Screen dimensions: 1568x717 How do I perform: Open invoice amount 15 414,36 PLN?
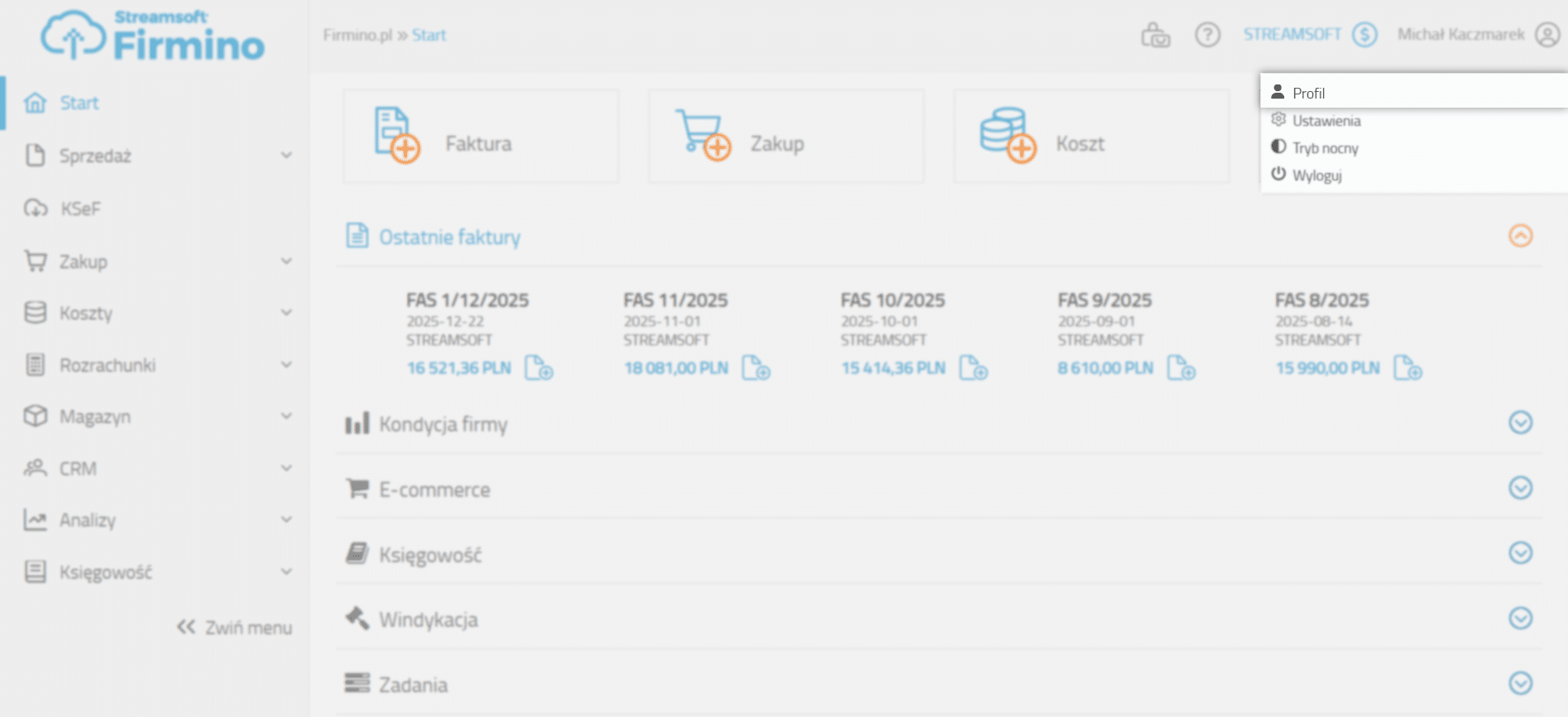(x=893, y=368)
